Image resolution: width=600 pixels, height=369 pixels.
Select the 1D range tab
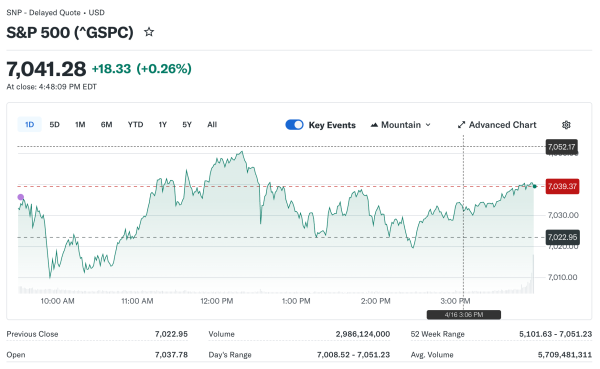pos(29,124)
